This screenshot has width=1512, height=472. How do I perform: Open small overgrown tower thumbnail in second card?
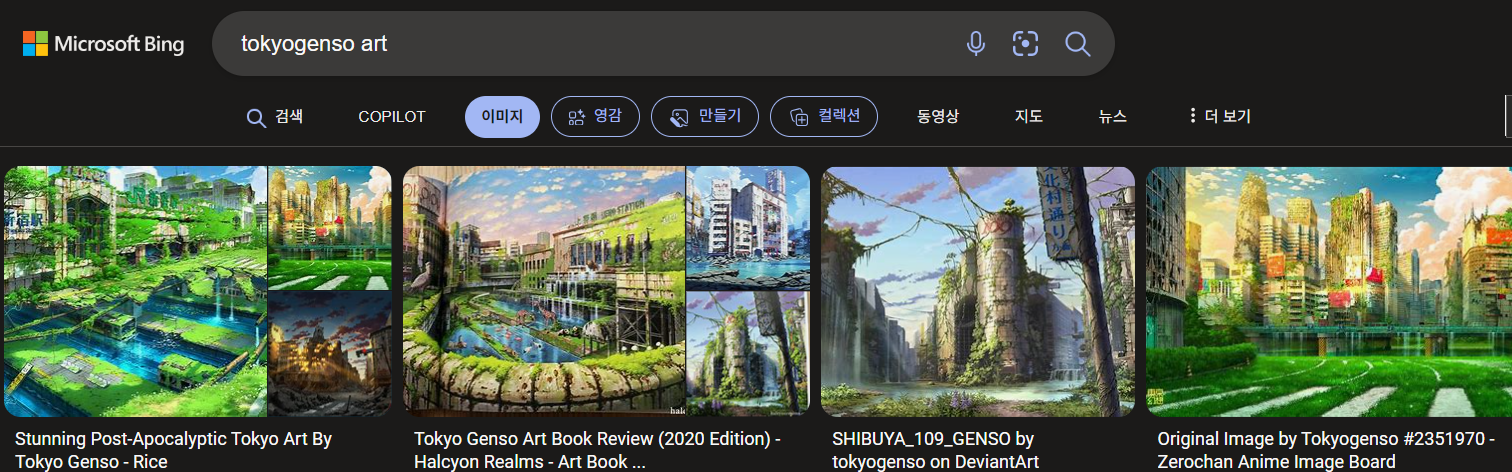(x=748, y=354)
